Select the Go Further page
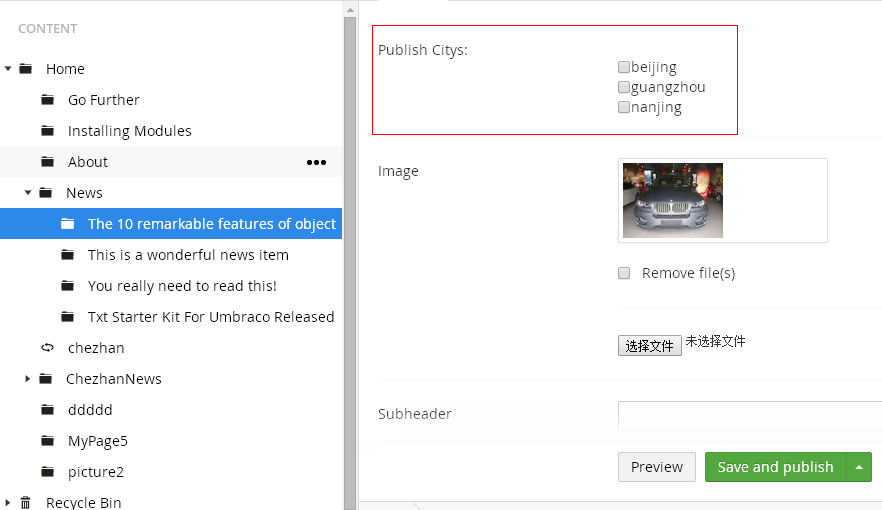882x510 pixels. pyautogui.click(x=104, y=100)
